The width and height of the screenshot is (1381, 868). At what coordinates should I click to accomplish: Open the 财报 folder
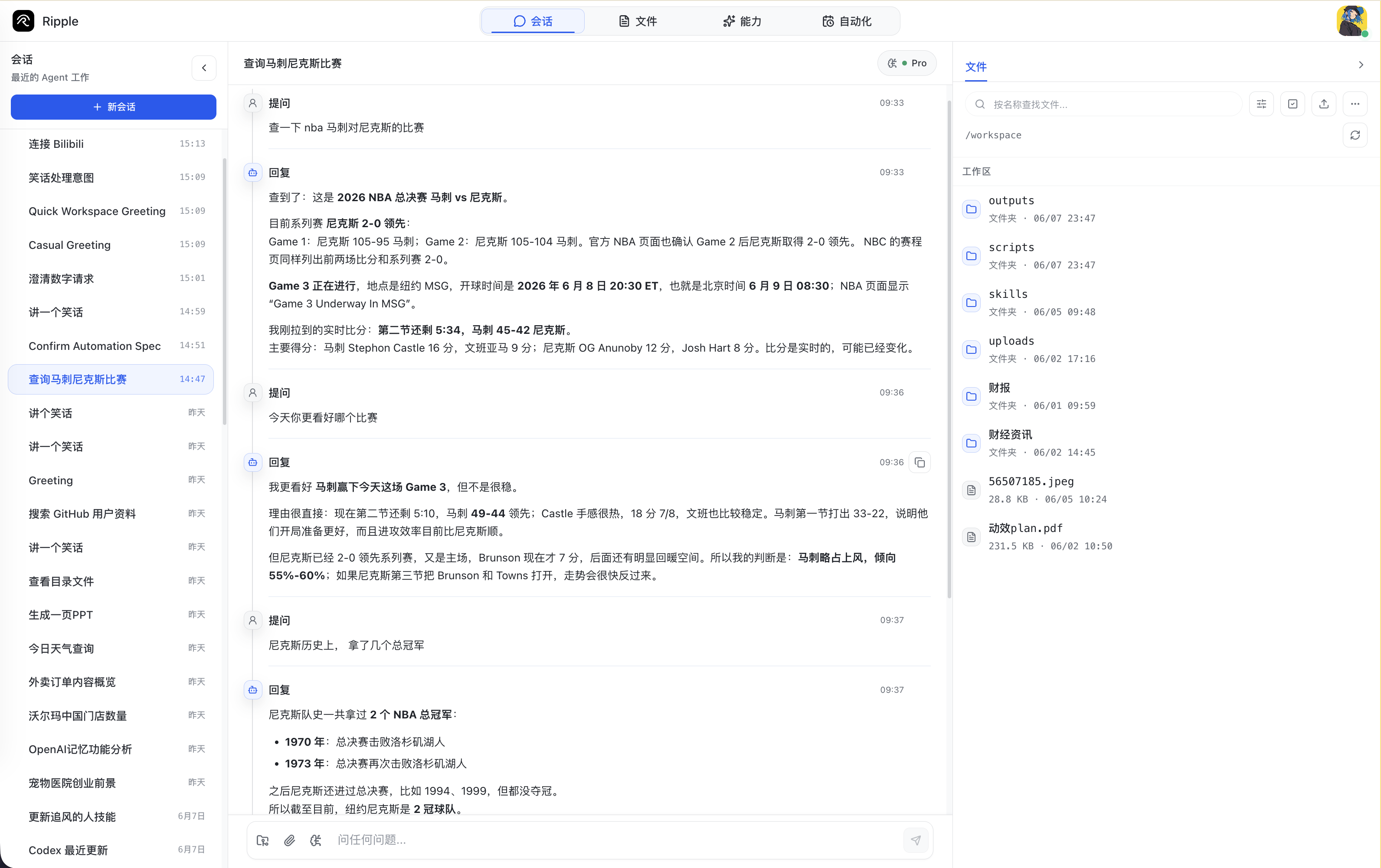point(1165,396)
